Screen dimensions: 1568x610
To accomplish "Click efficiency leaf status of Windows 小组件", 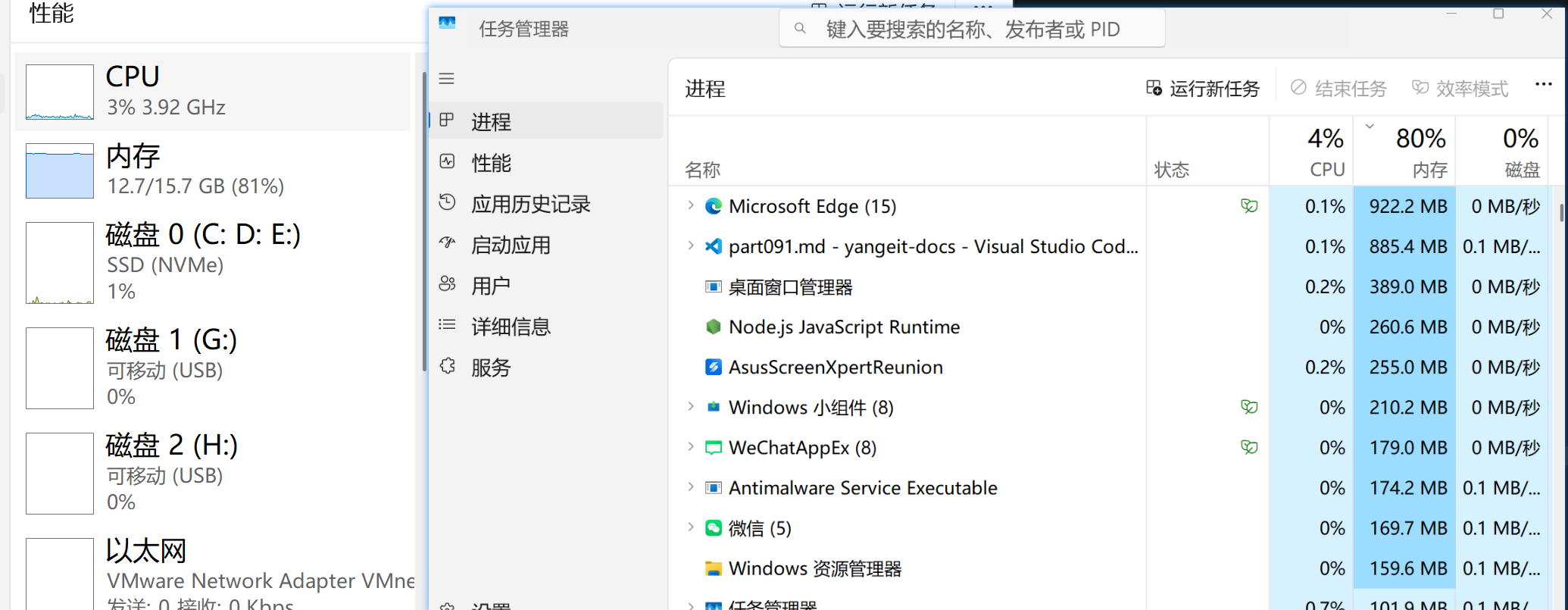I will click(1249, 407).
